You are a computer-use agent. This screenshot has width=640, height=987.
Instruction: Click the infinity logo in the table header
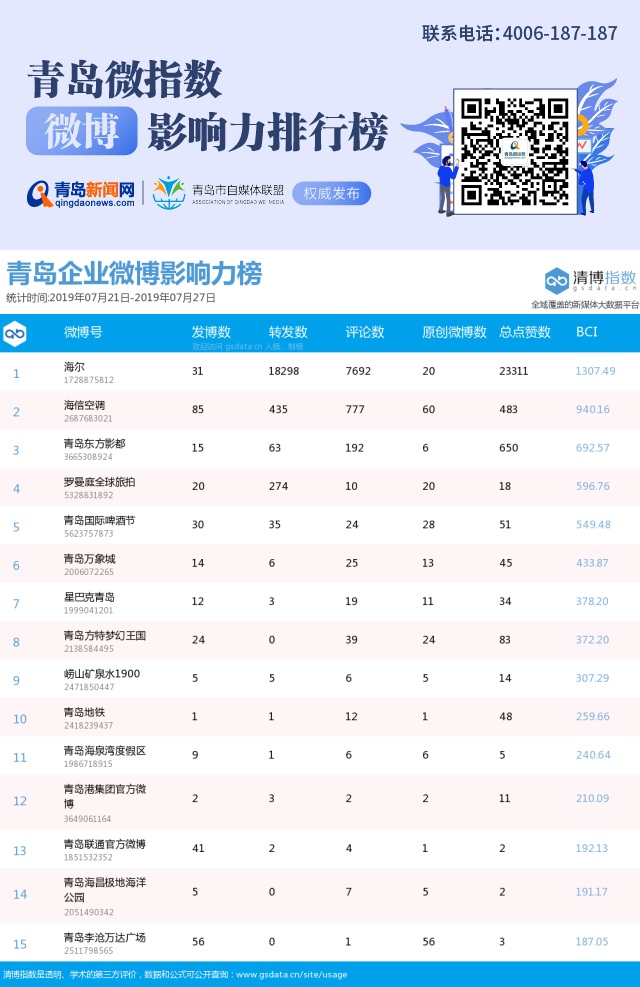(16, 333)
